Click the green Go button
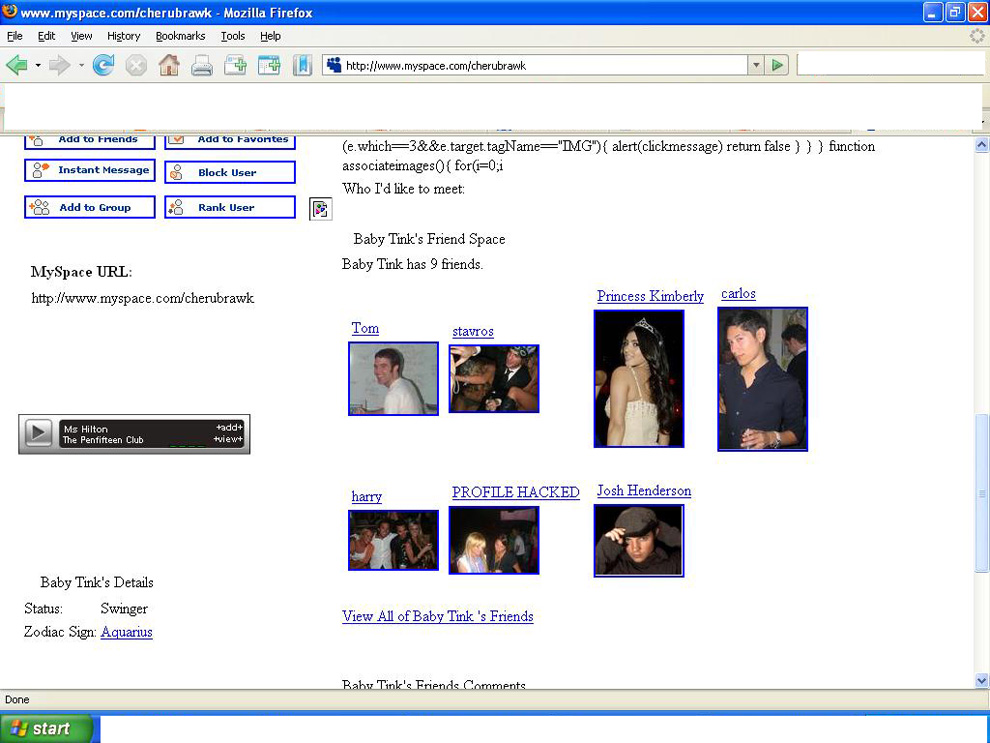 coord(777,65)
